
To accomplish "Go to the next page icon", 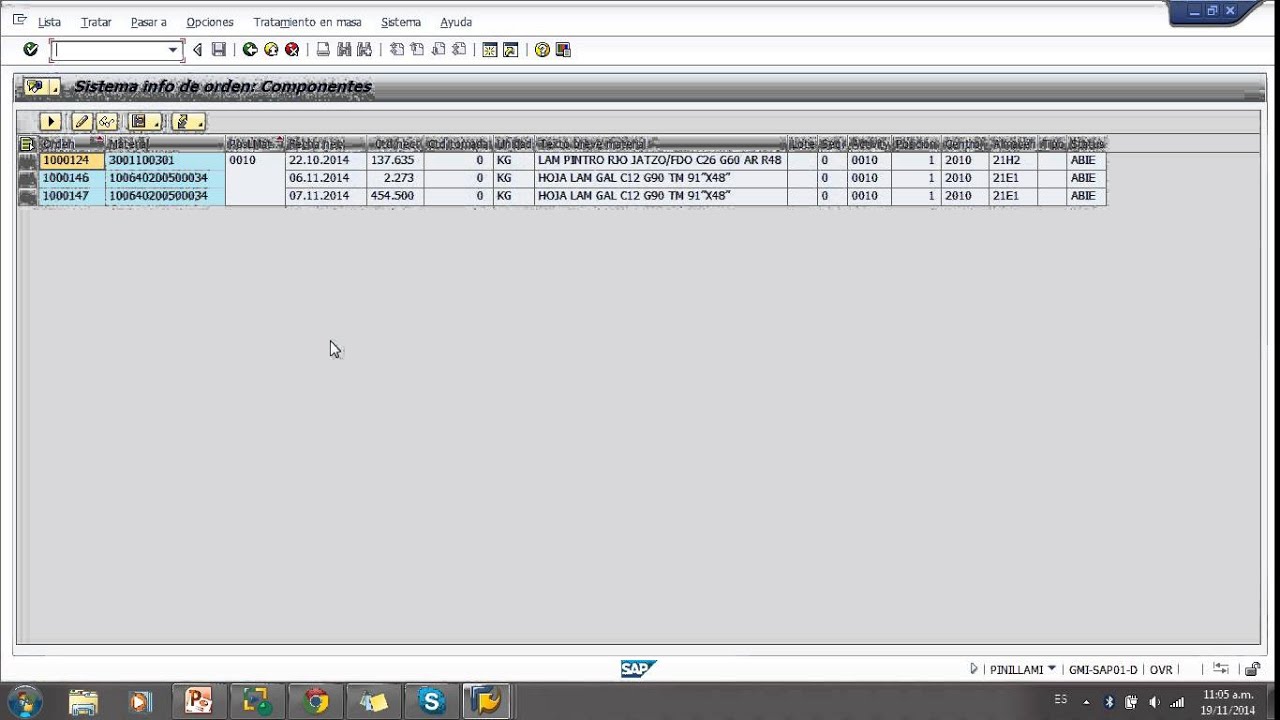I will click(438, 49).
